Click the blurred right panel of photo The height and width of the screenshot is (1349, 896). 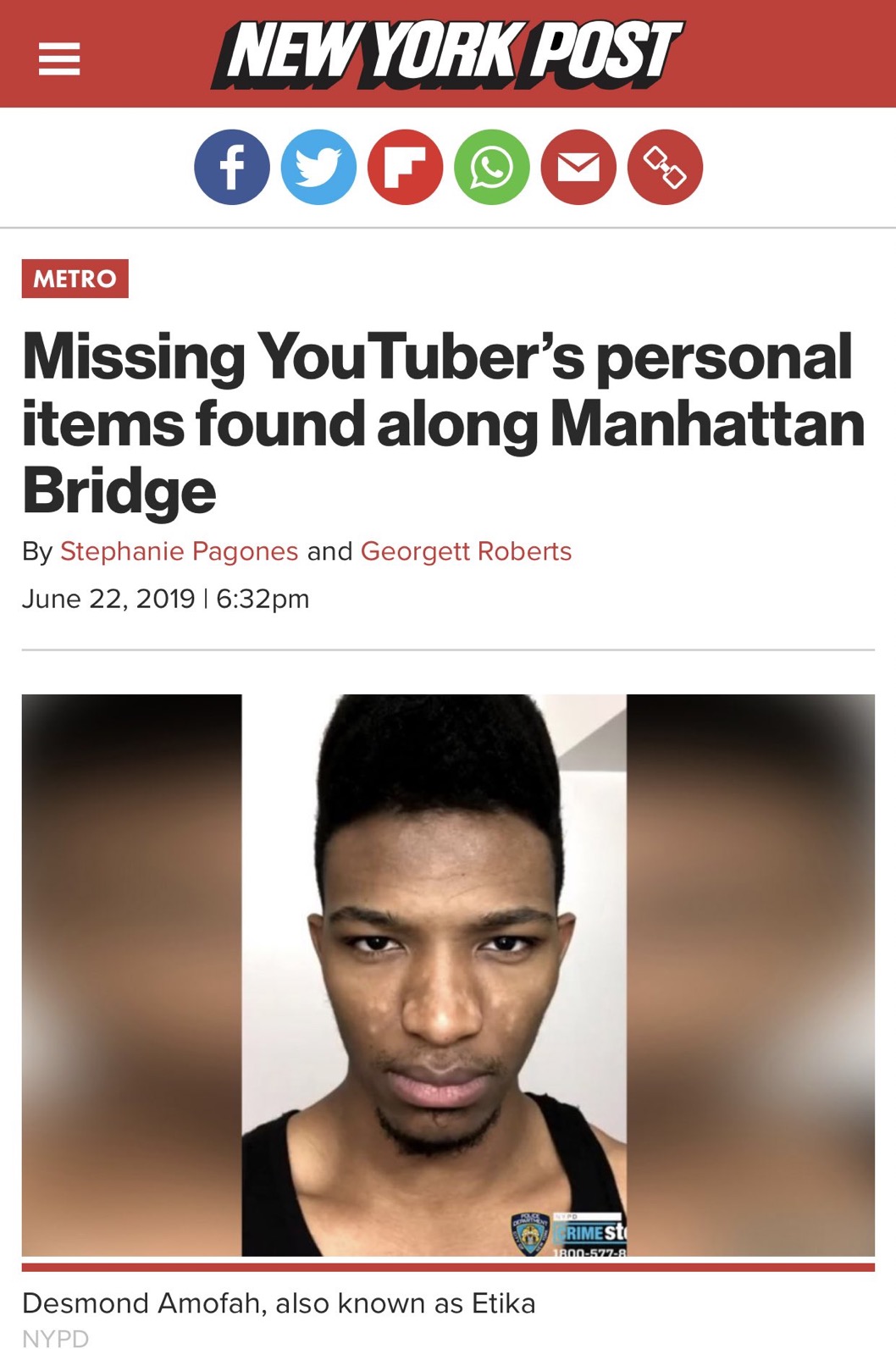[750, 975]
